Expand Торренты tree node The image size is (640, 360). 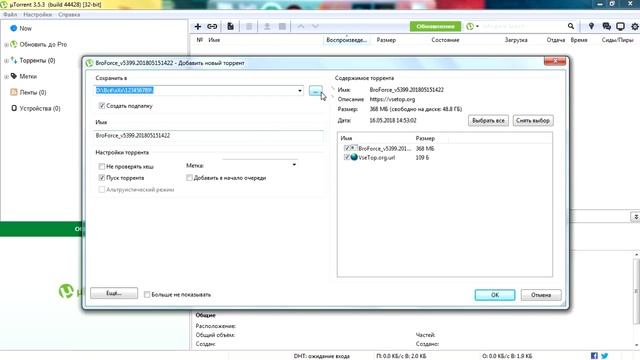[x=6, y=60]
